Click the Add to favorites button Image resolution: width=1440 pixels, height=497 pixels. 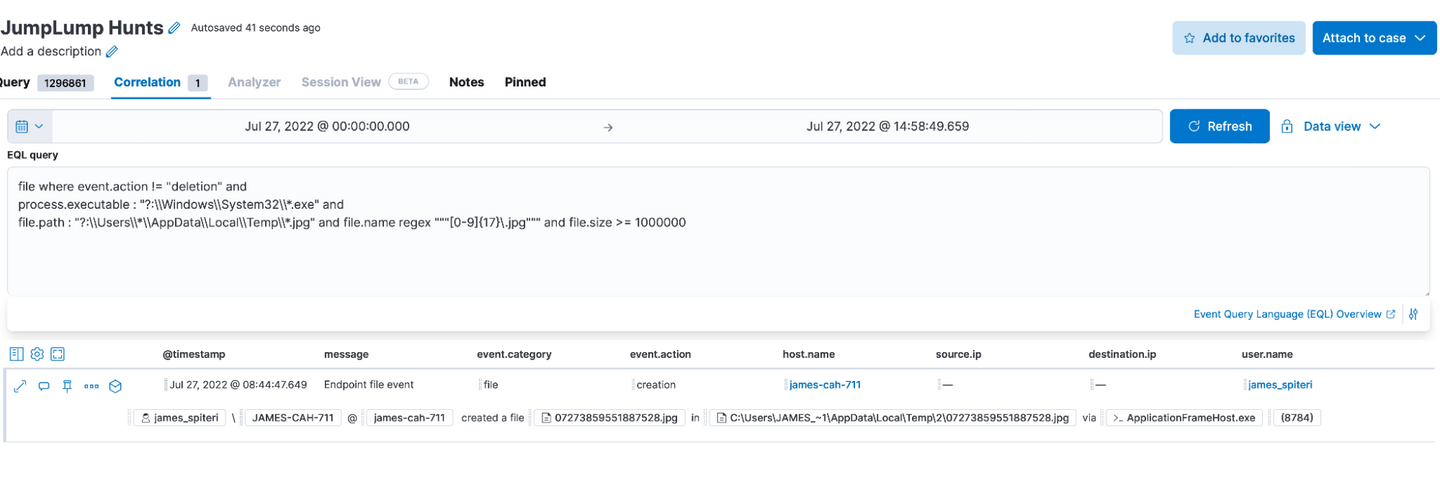[x=1238, y=38]
